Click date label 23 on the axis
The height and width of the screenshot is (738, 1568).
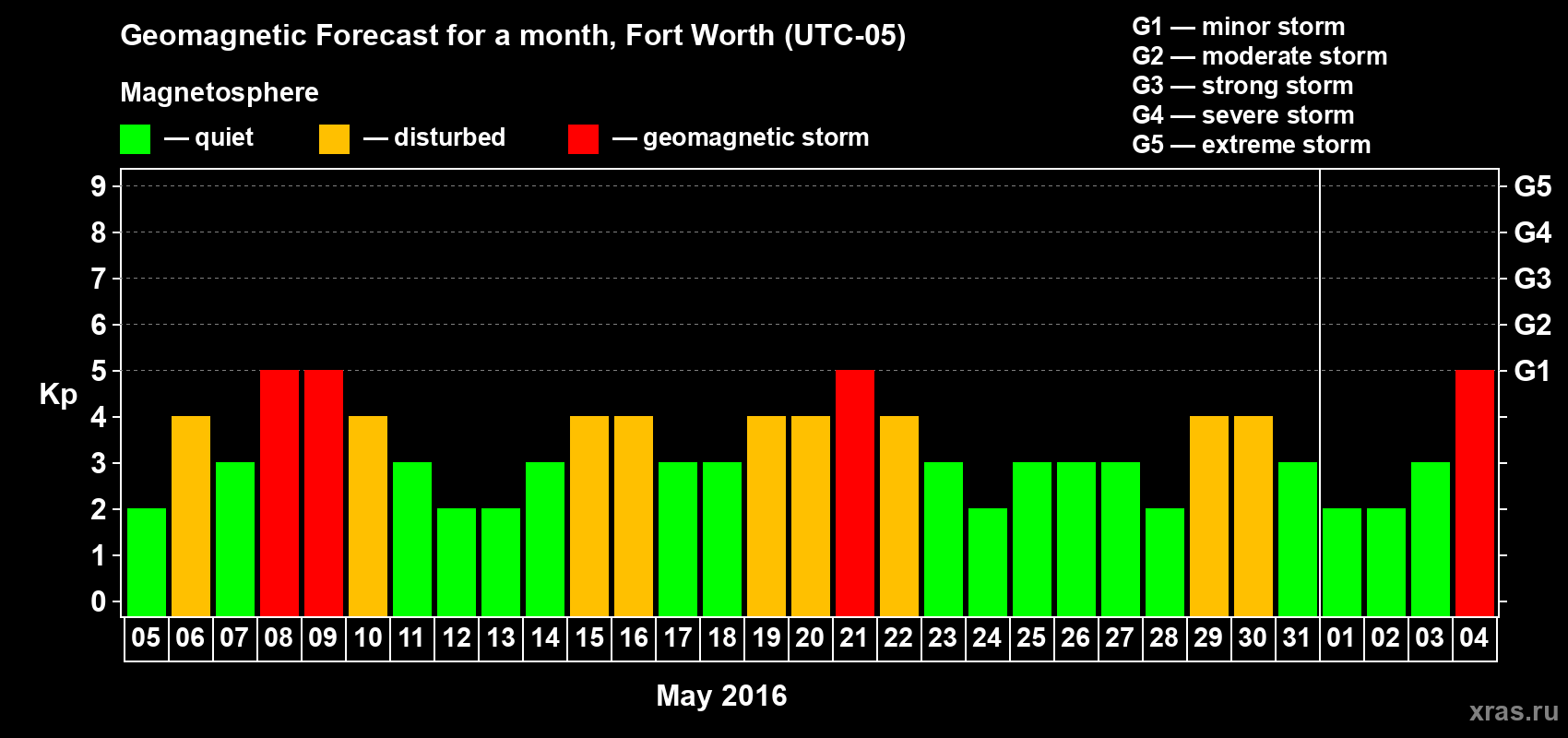coord(944,637)
